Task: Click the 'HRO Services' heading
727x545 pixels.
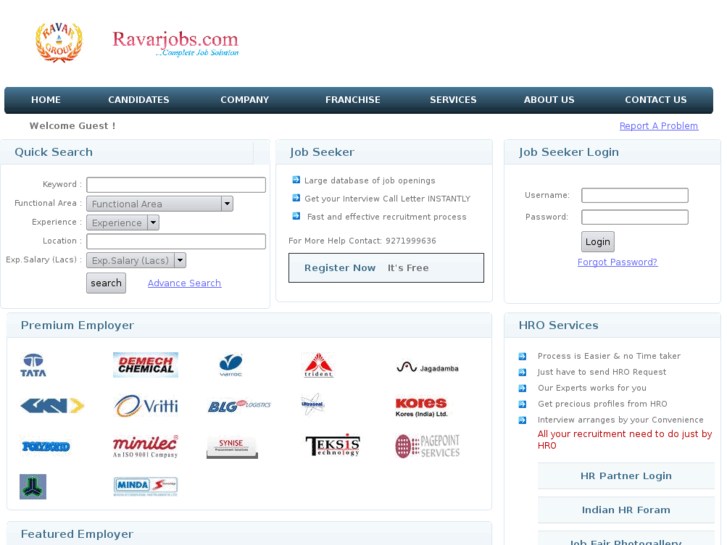Action: tap(558, 325)
